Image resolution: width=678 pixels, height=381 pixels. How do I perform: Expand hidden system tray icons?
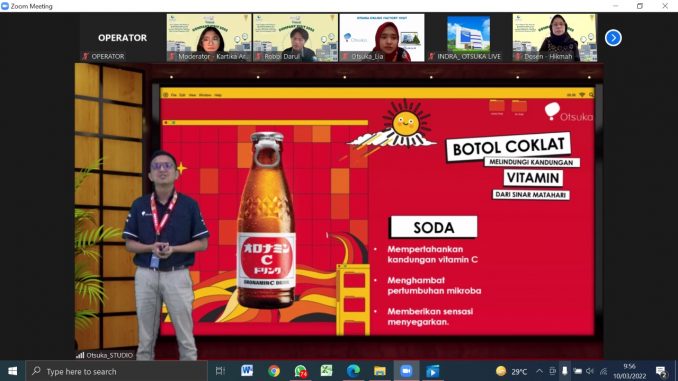[x=539, y=371]
